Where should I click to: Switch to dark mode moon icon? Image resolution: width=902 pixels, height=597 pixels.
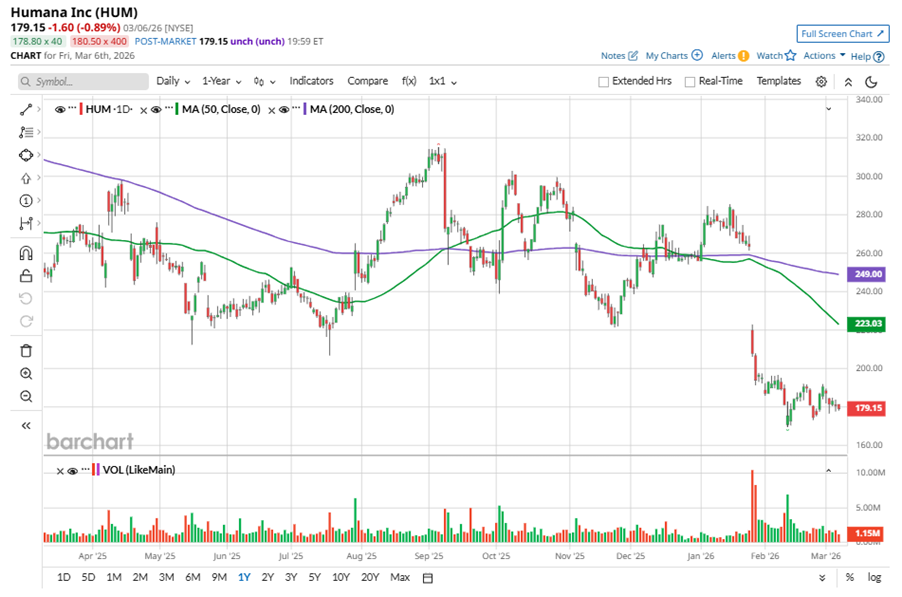(872, 82)
